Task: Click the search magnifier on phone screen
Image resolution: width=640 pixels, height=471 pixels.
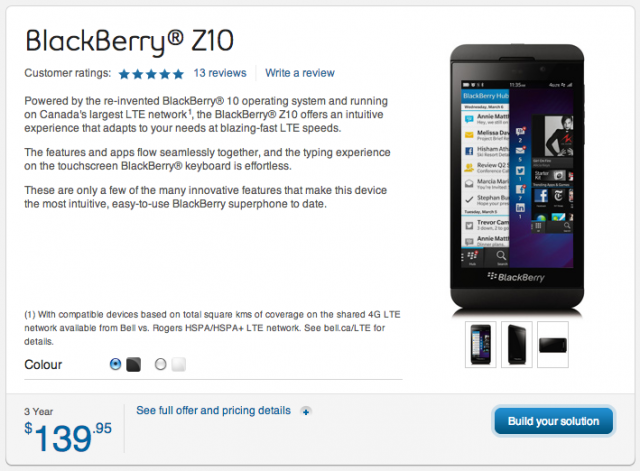Action: (501, 256)
